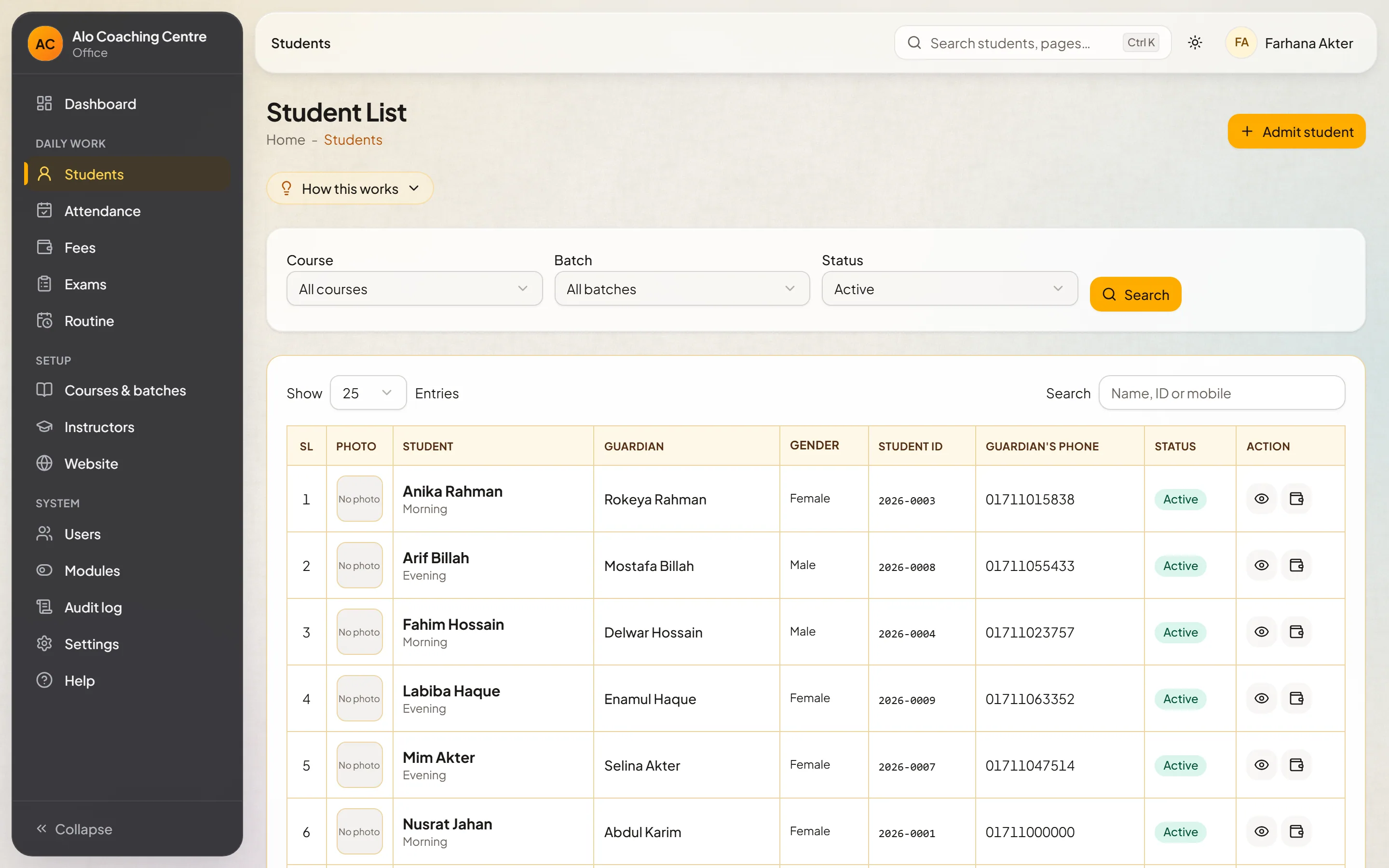View Nusrat Jahan's profile eye icon

tap(1261, 832)
